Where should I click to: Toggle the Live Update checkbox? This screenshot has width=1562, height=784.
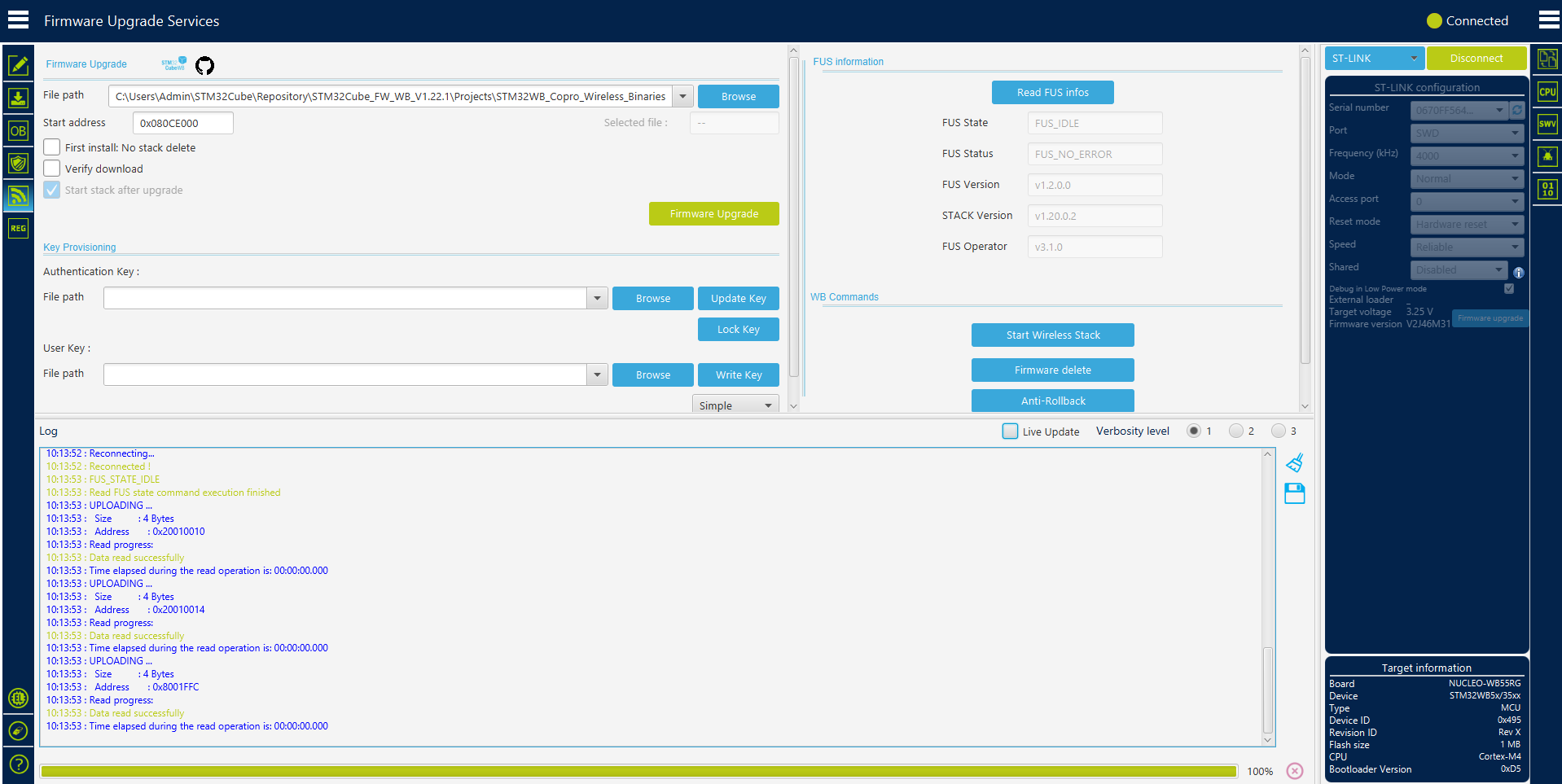tap(1010, 431)
